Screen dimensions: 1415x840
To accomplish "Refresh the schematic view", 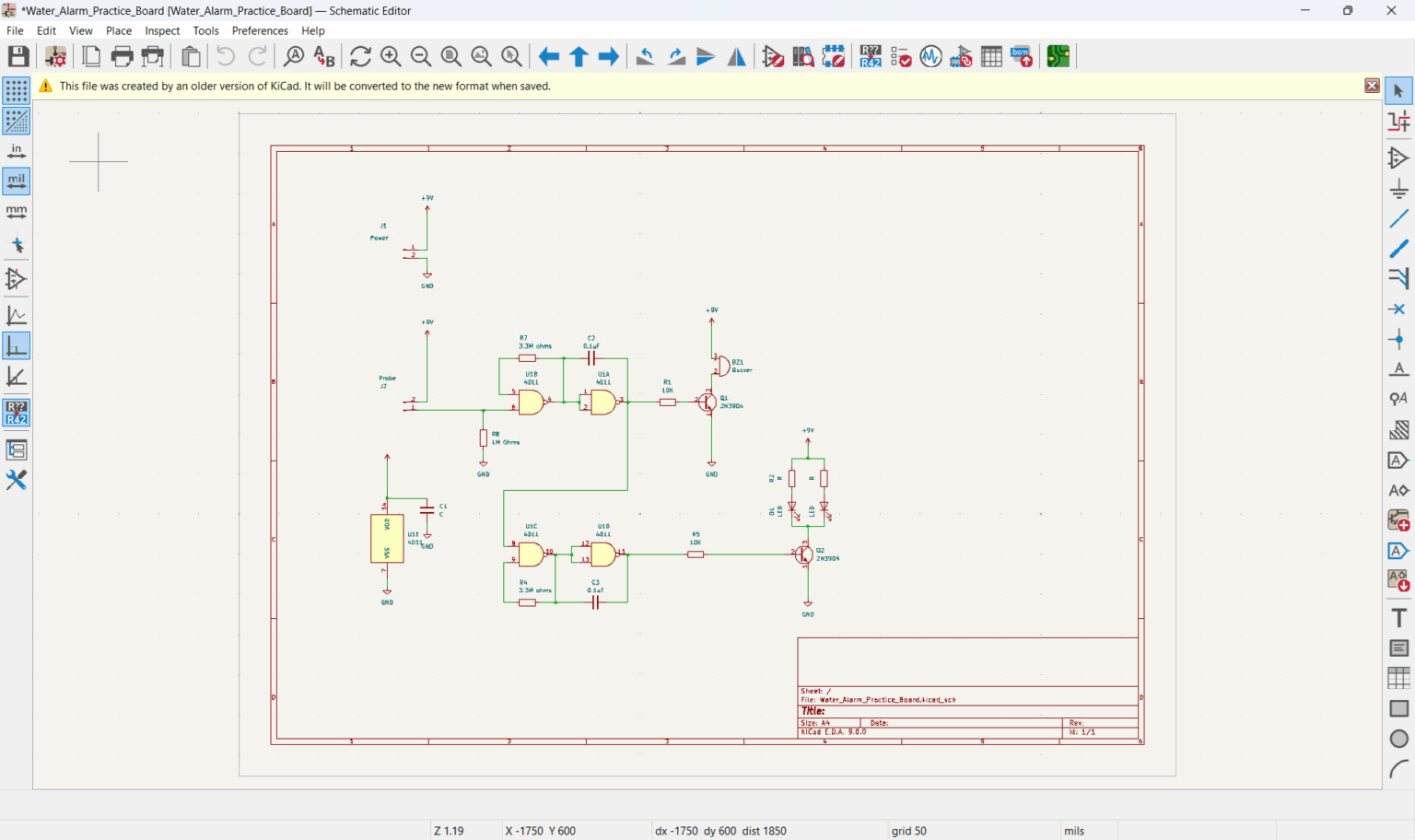I will pos(360,56).
